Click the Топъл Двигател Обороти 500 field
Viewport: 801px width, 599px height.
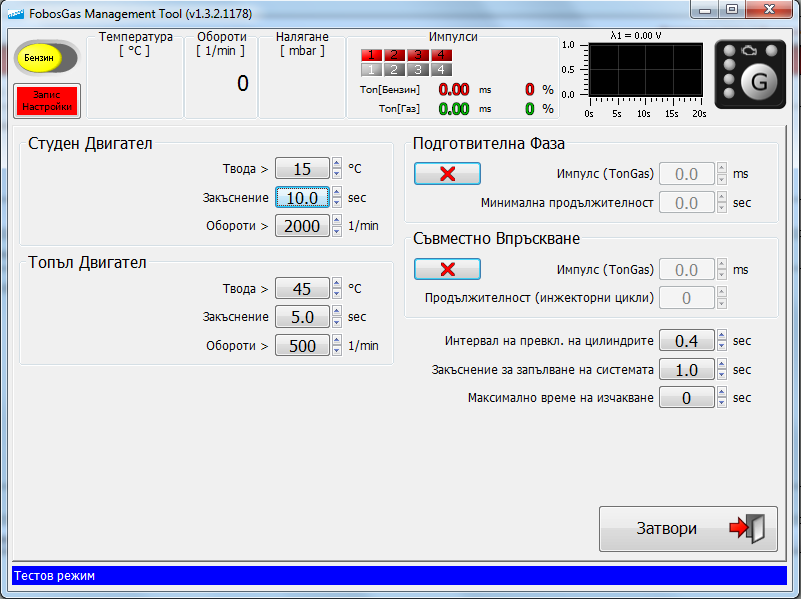[x=302, y=346]
